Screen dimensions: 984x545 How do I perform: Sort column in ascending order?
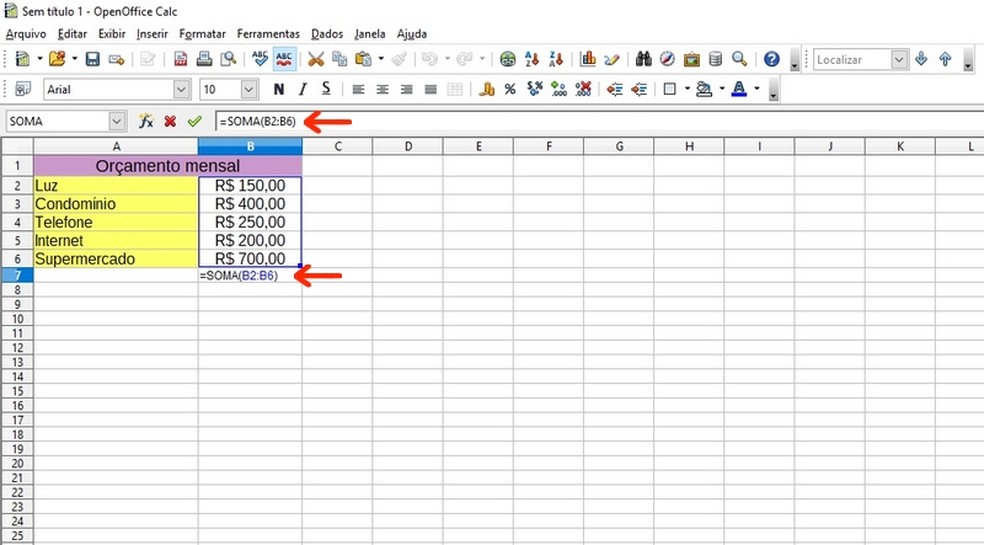pyautogui.click(x=533, y=60)
